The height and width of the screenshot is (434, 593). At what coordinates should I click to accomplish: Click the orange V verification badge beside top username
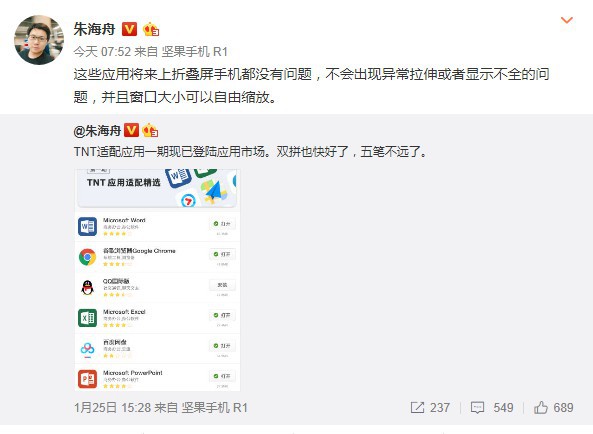(x=129, y=29)
